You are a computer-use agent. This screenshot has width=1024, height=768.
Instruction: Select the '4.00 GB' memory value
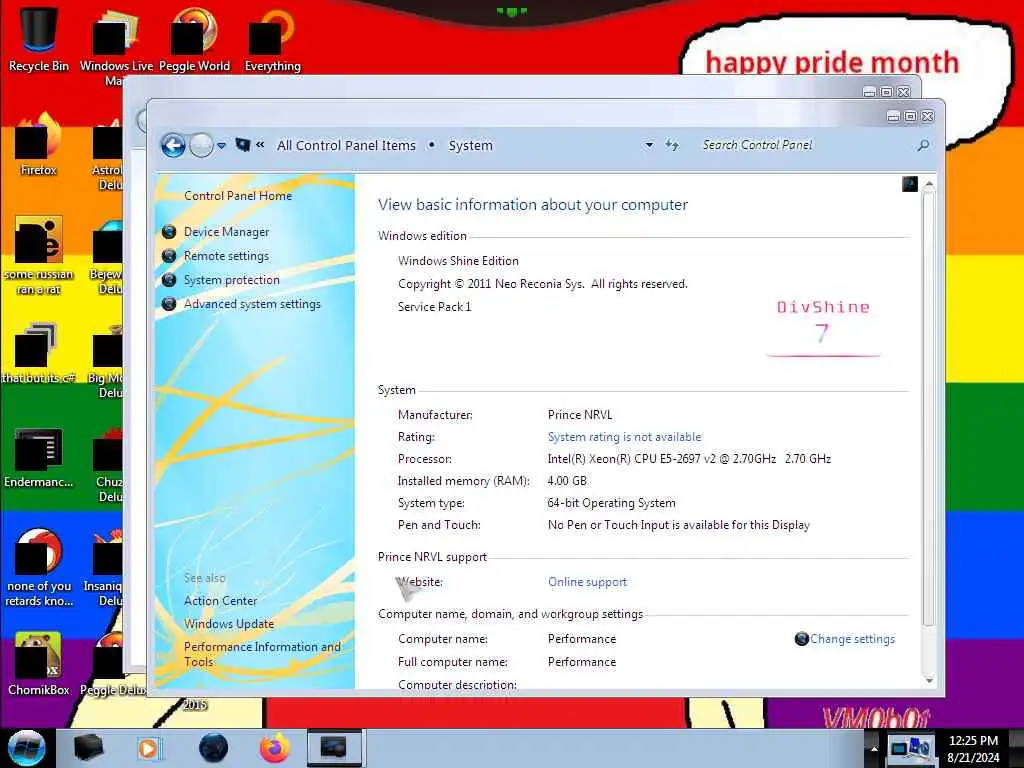tap(567, 481)
